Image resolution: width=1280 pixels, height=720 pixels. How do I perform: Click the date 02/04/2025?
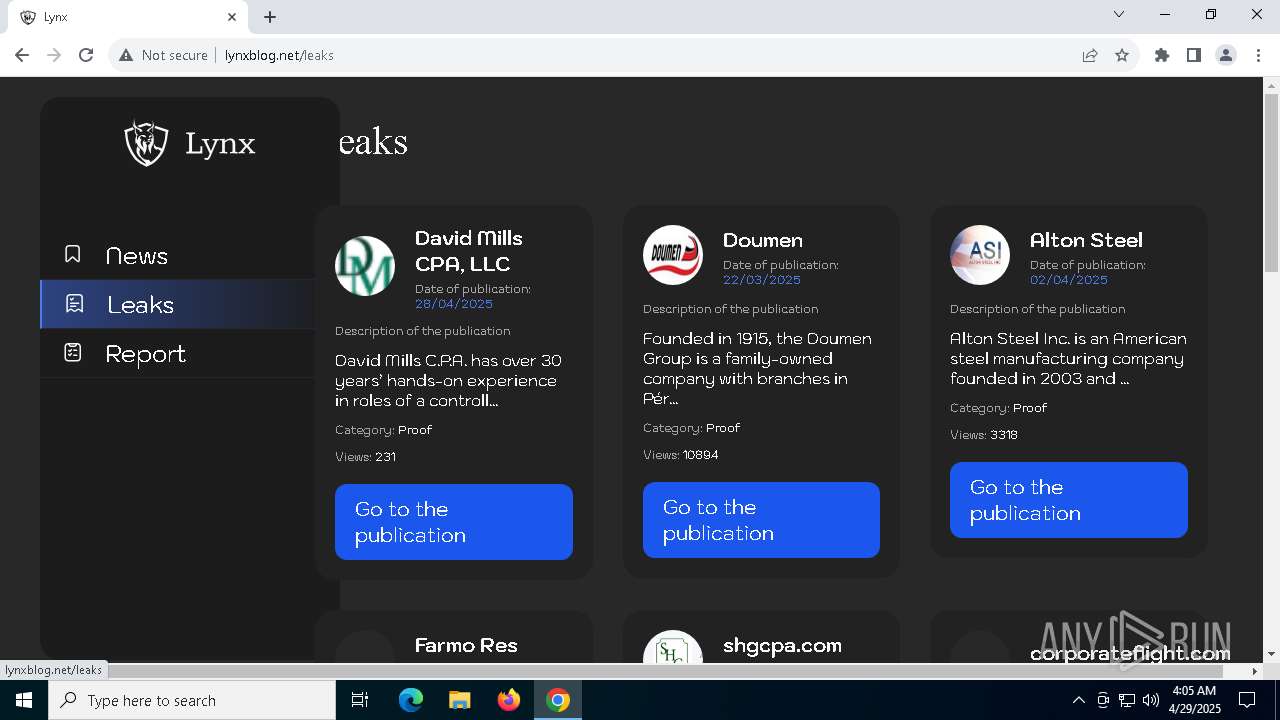[1069, 279]
